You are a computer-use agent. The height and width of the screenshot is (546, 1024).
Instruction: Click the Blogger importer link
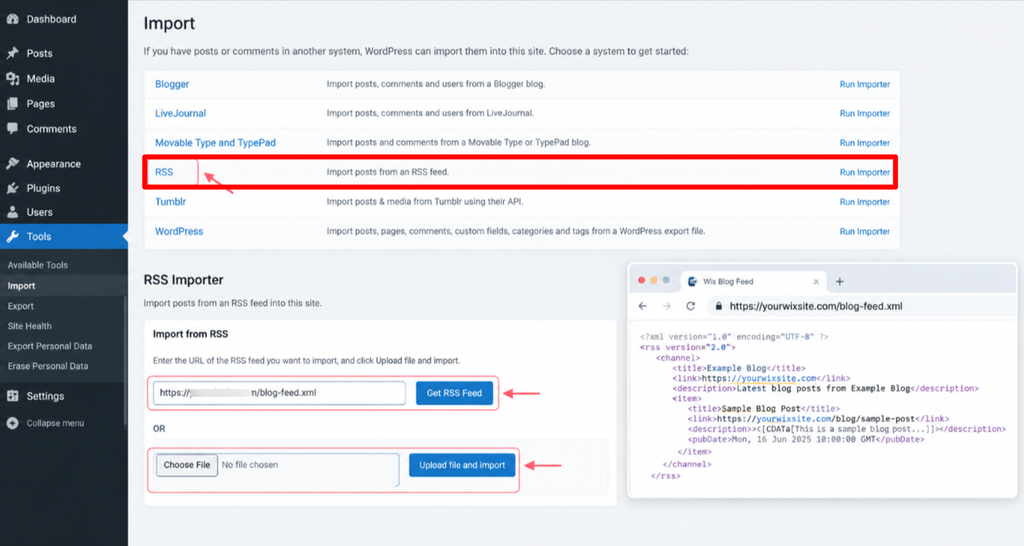coord(172,84)
